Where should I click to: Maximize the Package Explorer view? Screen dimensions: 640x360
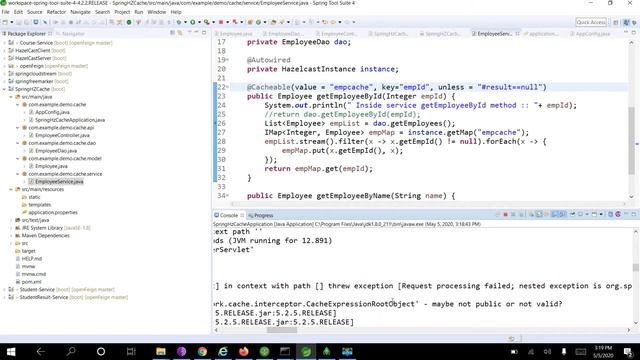204,33
